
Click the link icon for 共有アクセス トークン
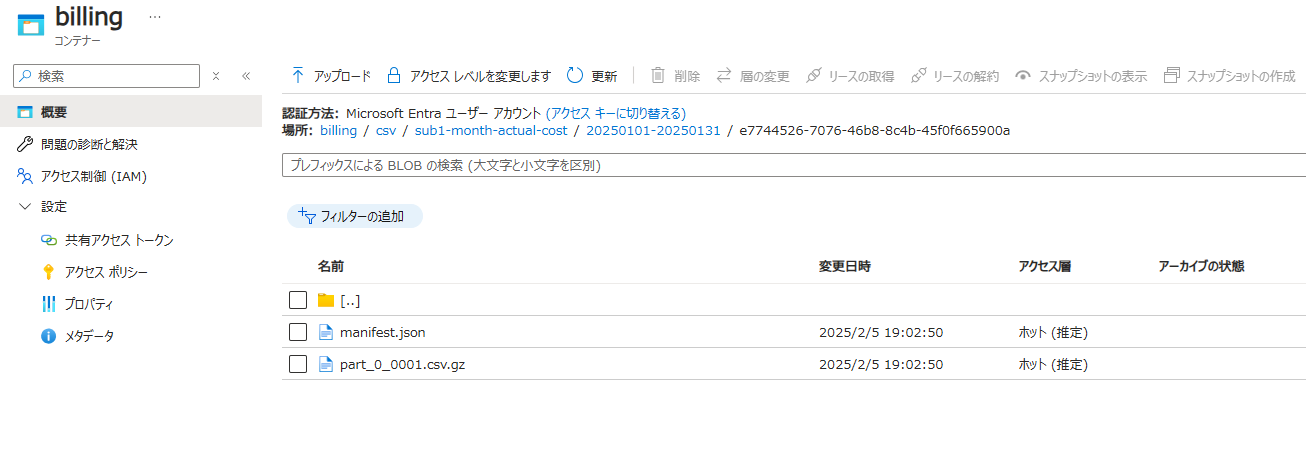tap(49, 240)
